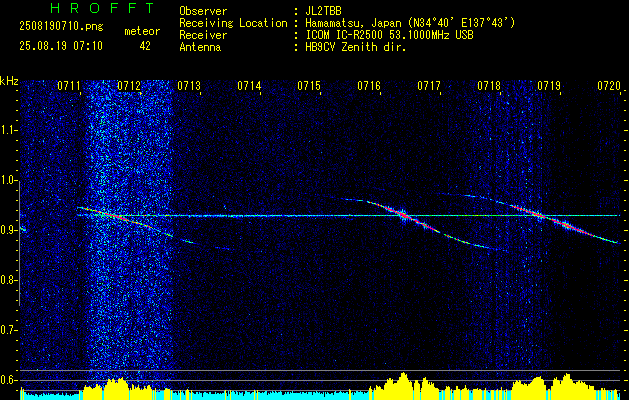Click the ICOM IC-R2500 53.1000MHz USB text
The height and width of the screenshot is (400, 629).
389,35
